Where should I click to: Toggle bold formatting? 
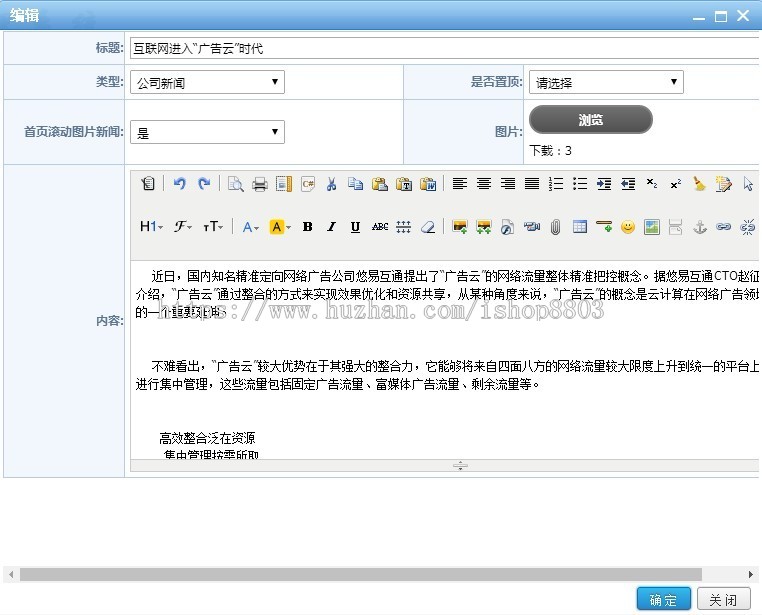click(307, 226)
